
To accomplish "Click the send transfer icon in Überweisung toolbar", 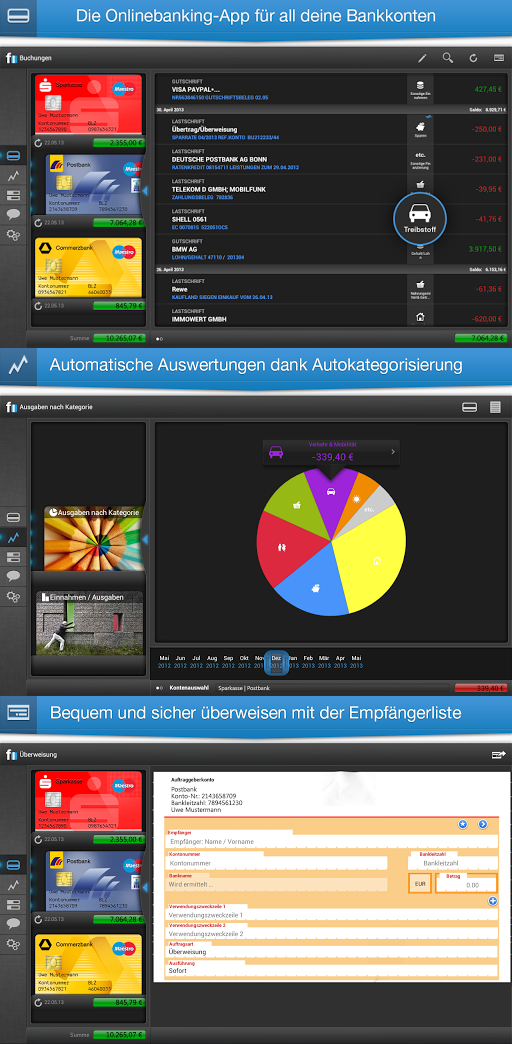I will [498, 754].
